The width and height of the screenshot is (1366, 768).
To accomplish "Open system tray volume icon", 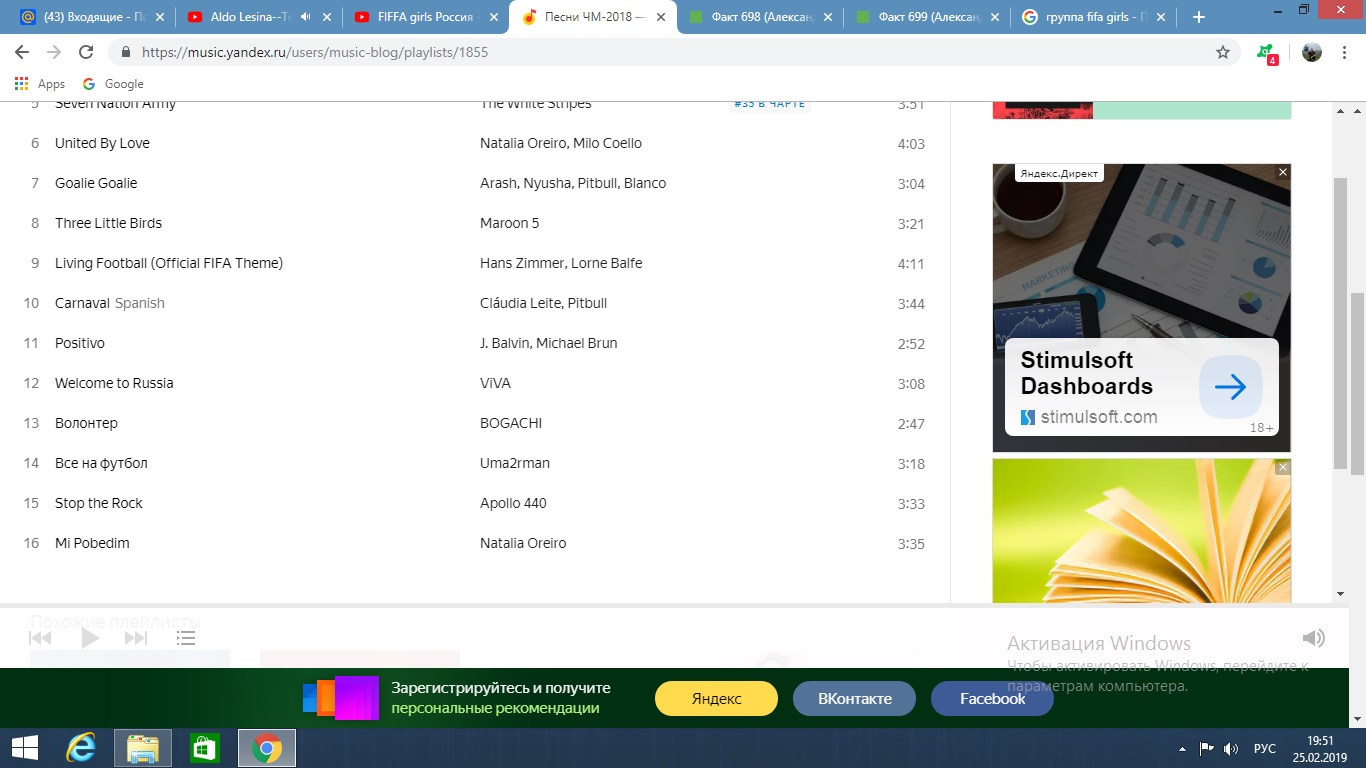I will click(x=1231, y=749).
